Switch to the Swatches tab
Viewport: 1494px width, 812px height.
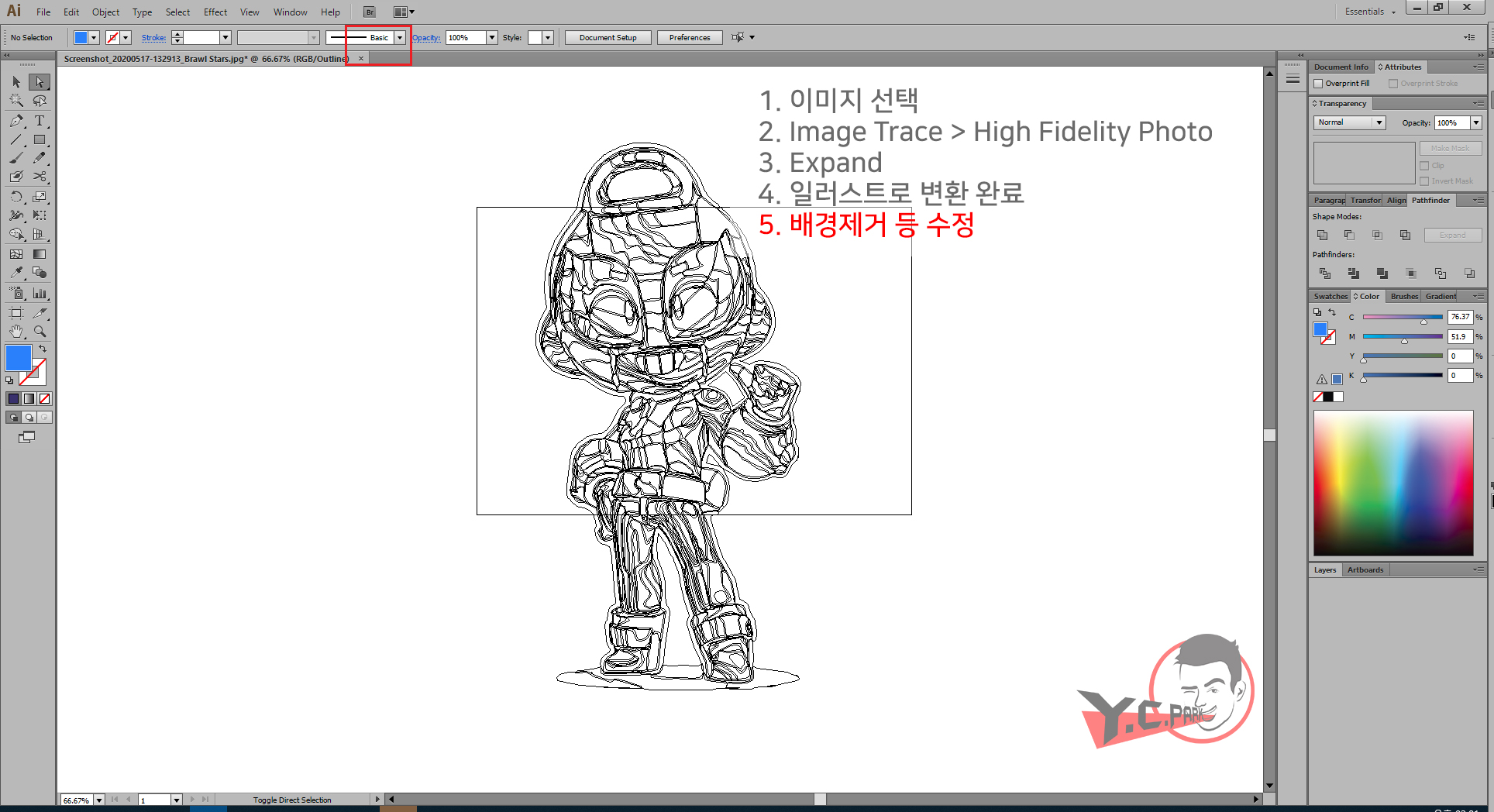[x=1330, y=296]
